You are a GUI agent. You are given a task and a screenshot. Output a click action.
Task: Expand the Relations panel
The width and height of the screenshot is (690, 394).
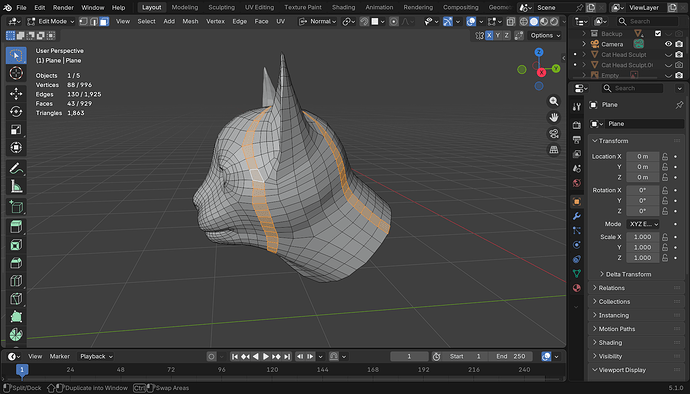click(612, 288)
